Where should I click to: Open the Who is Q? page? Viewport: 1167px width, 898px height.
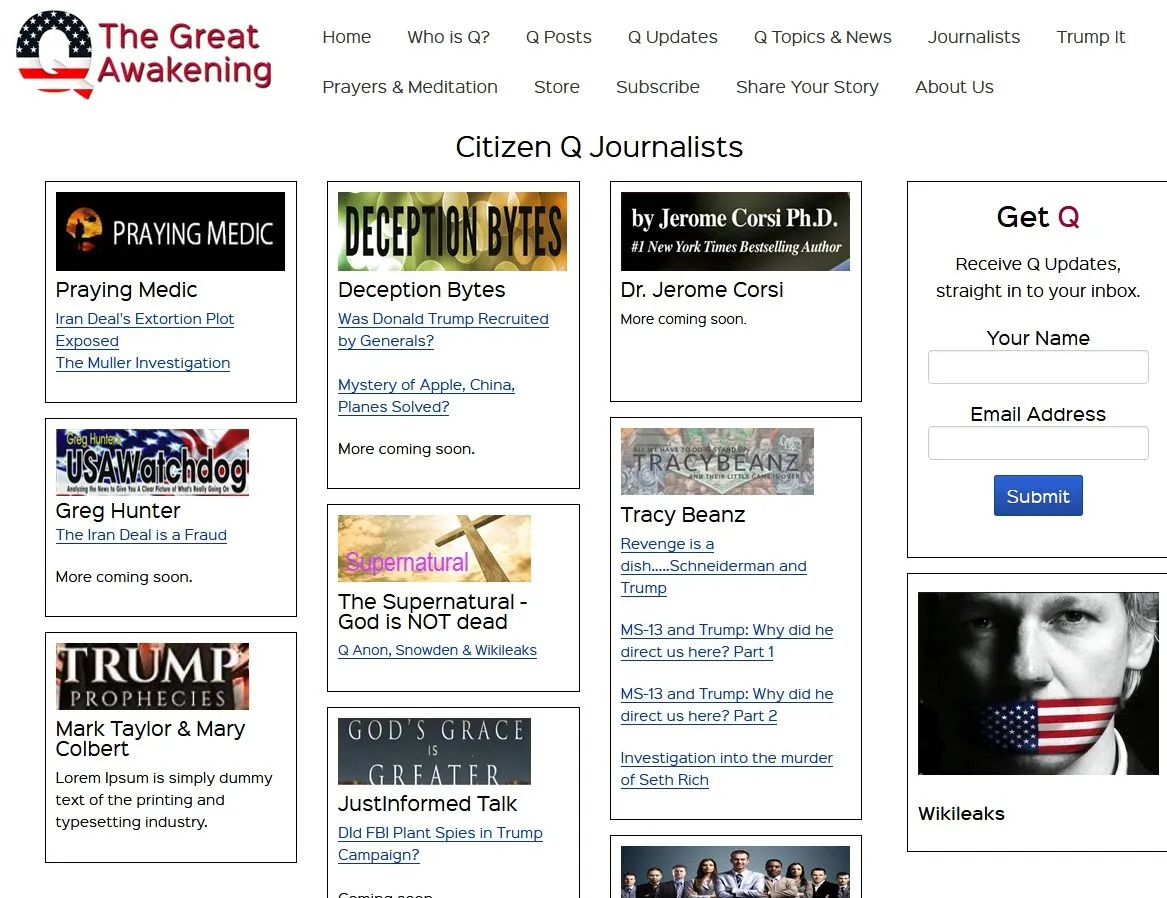[448, 37]
